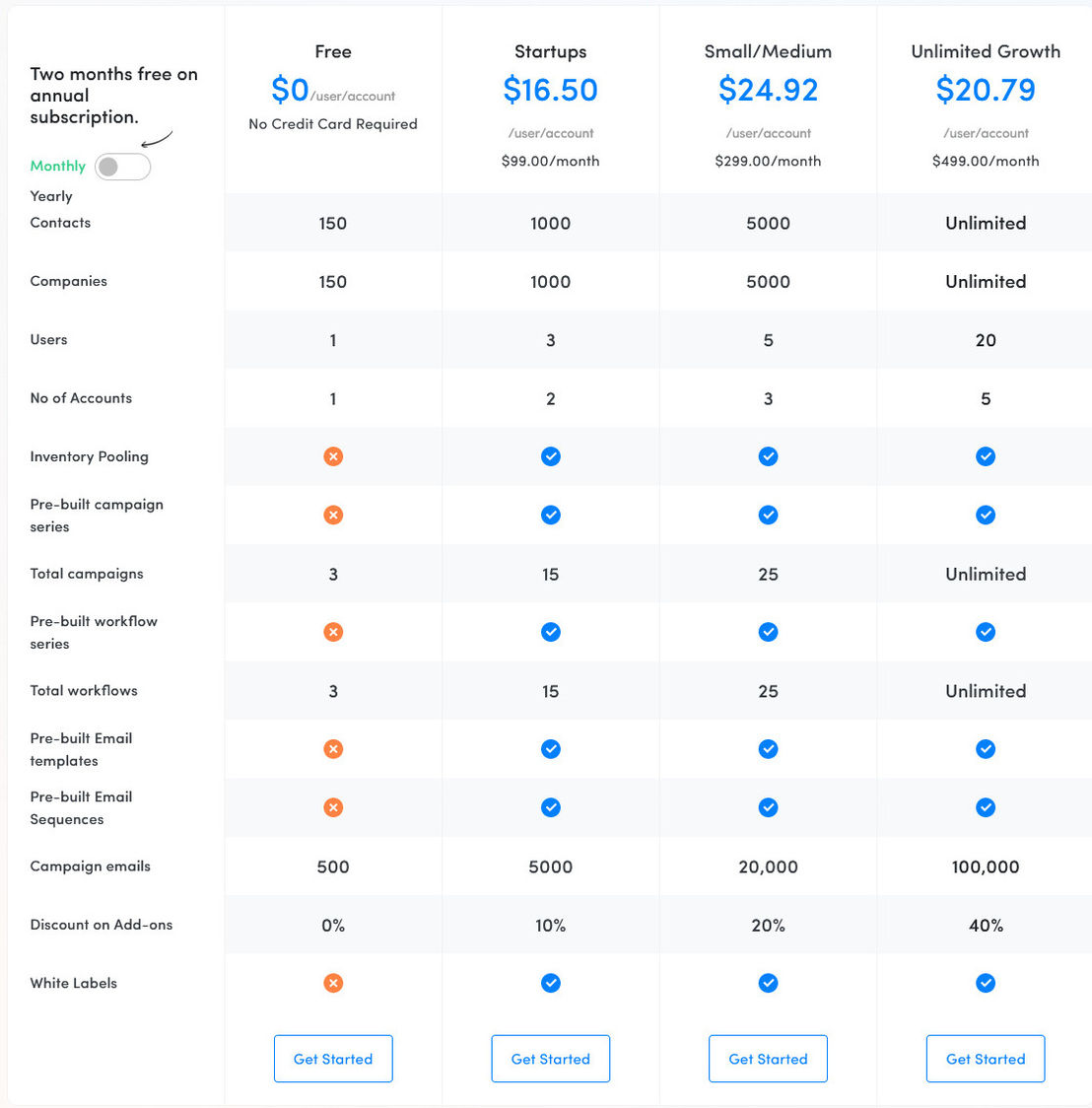Click the 20 users value under Unlimited Growth
This screenshot has height=1108, width=1092.
(986, 341)
